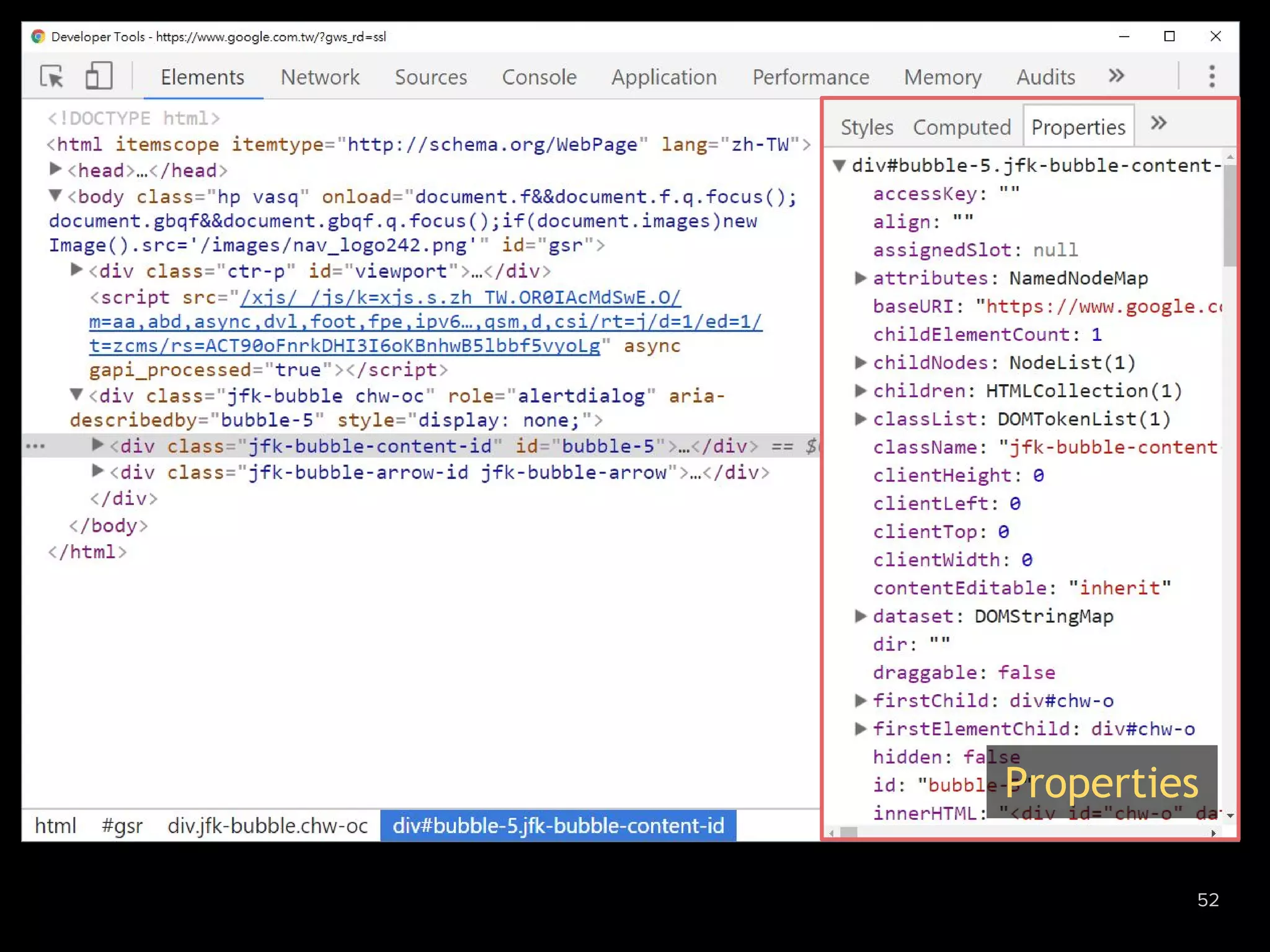Image resolution: width=1270 pixels, height=952 pixels.
Task: Open the Computed sidebar tab
Action: [961, 127]
